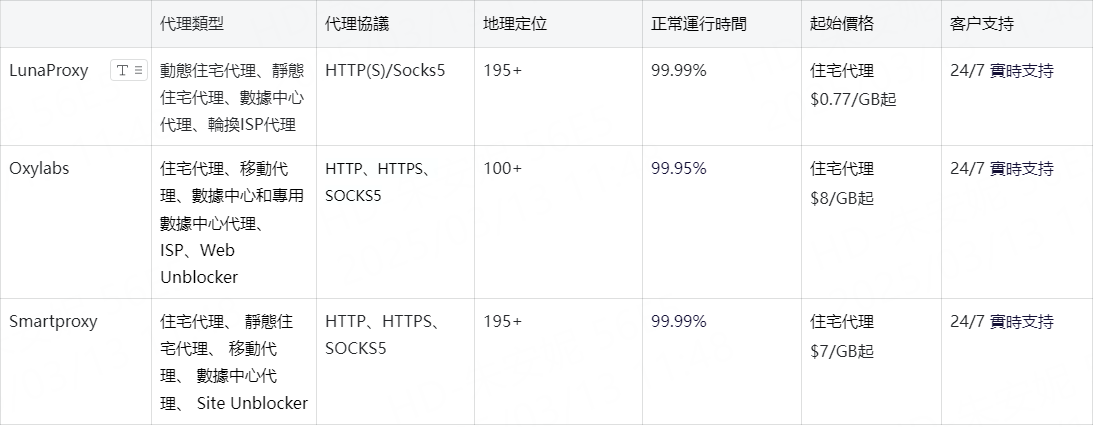The height and width of the screenshot is (427, 1093).
Task: Open Smartproxy's 實時支持 link
Action: coord(1021,322)
